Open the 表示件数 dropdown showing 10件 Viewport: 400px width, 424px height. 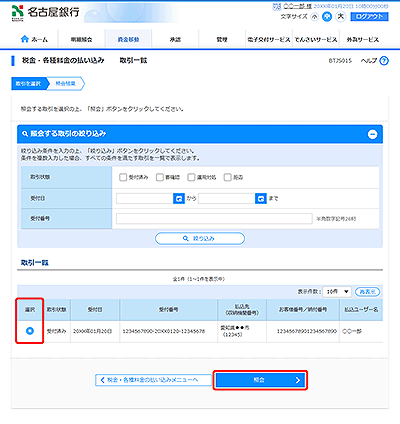tap(337, 292)
